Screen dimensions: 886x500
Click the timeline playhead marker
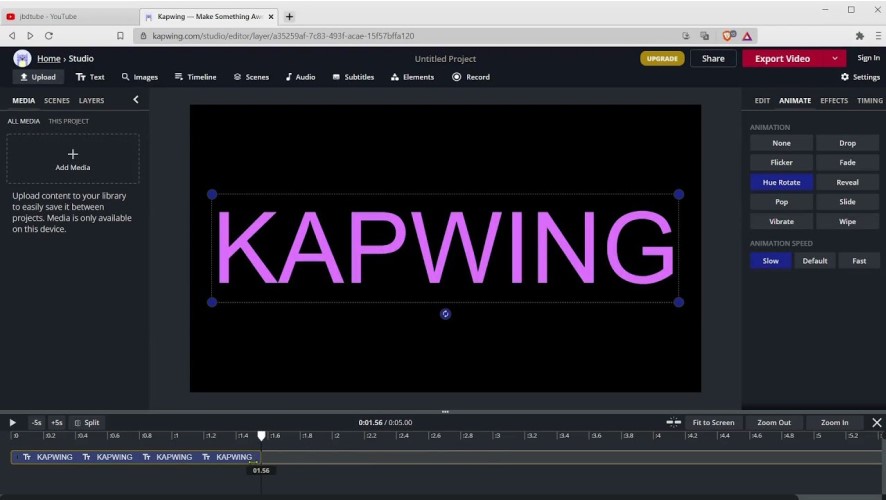(261, 436)
